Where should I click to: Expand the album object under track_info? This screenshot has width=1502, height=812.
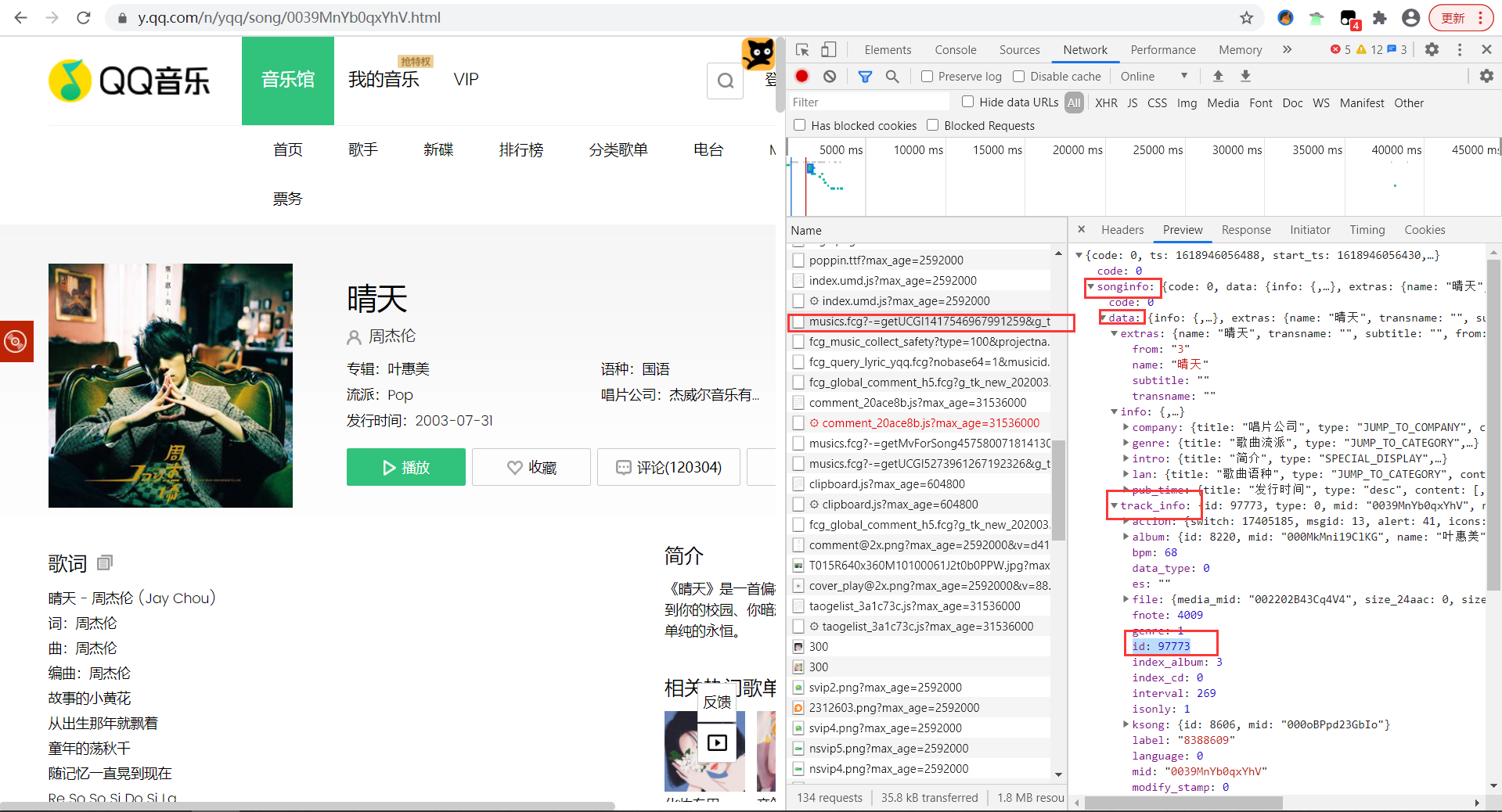click(x=1126, y=537)
